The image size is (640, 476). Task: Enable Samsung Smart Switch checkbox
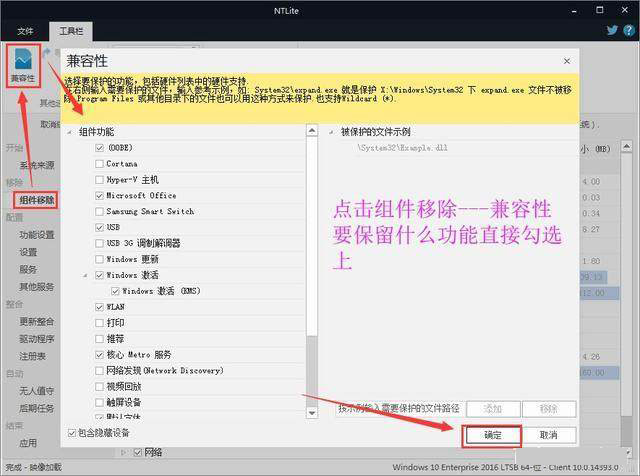tap(99, 211)
